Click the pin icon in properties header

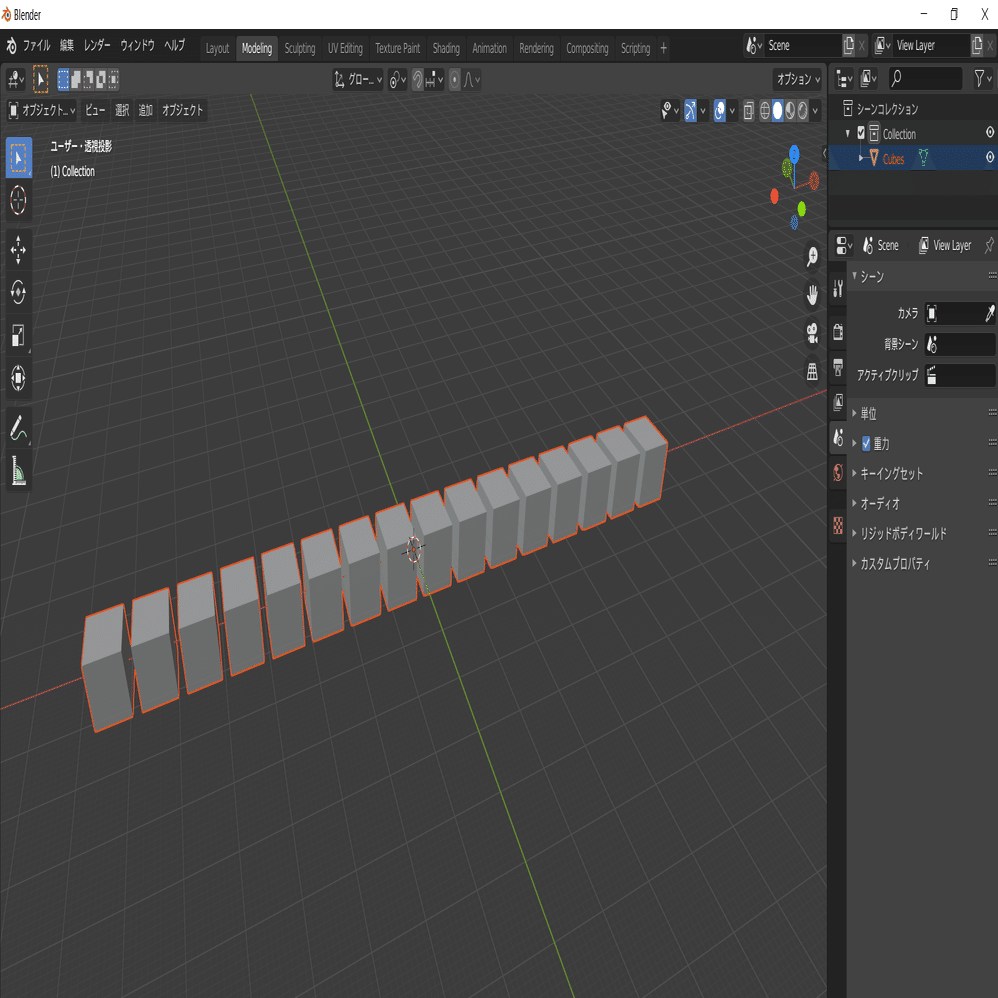(989, 245)
